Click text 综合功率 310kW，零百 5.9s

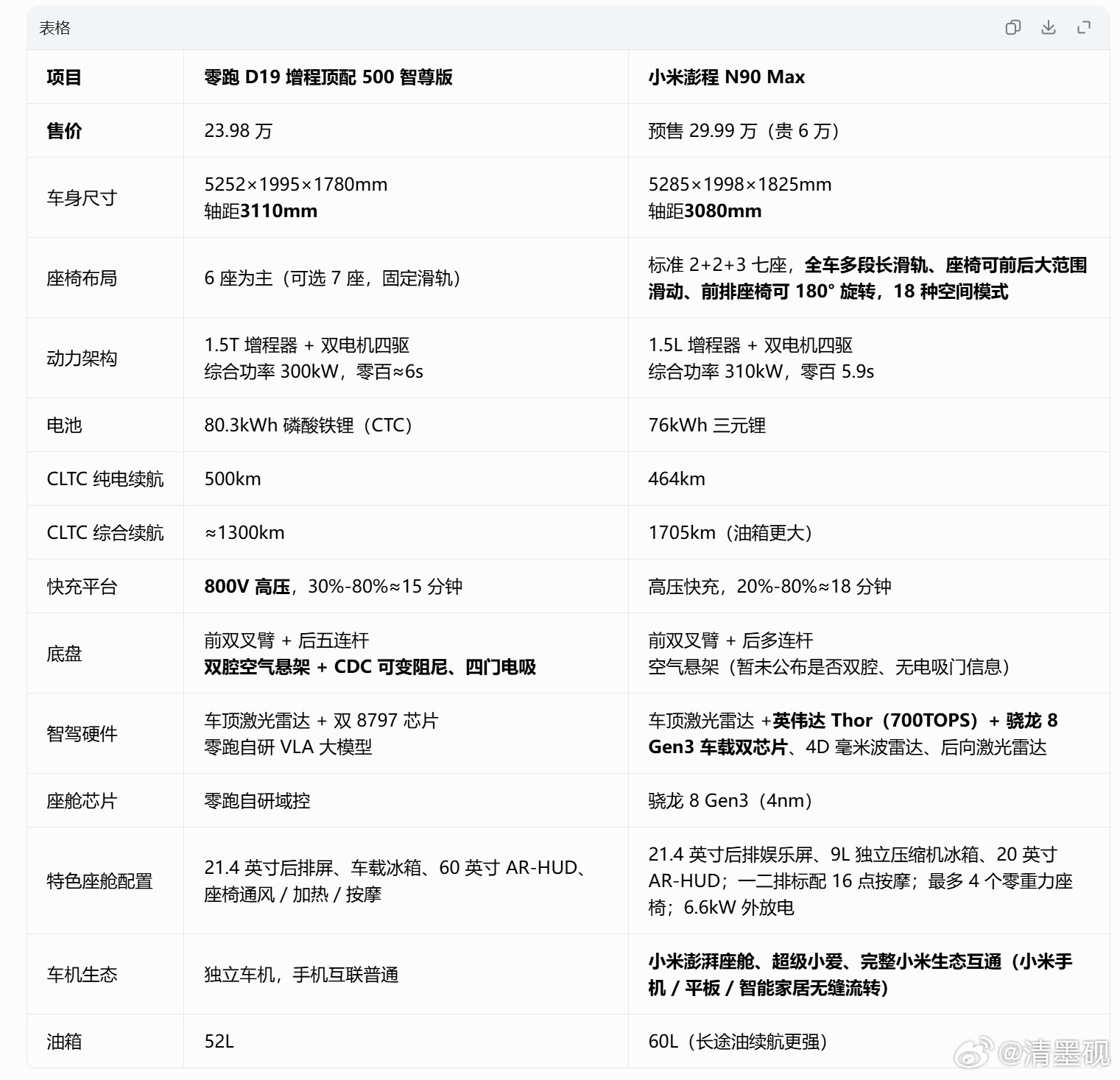(761, 372)
